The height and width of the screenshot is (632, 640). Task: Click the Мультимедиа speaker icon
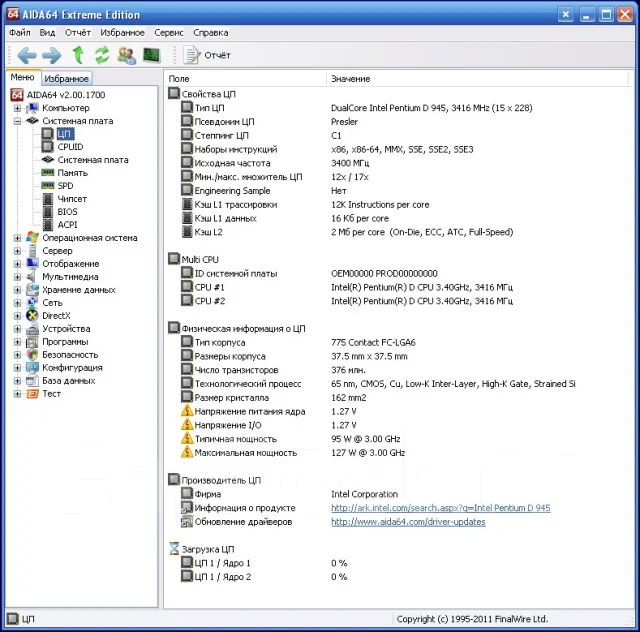pos(31,277)
